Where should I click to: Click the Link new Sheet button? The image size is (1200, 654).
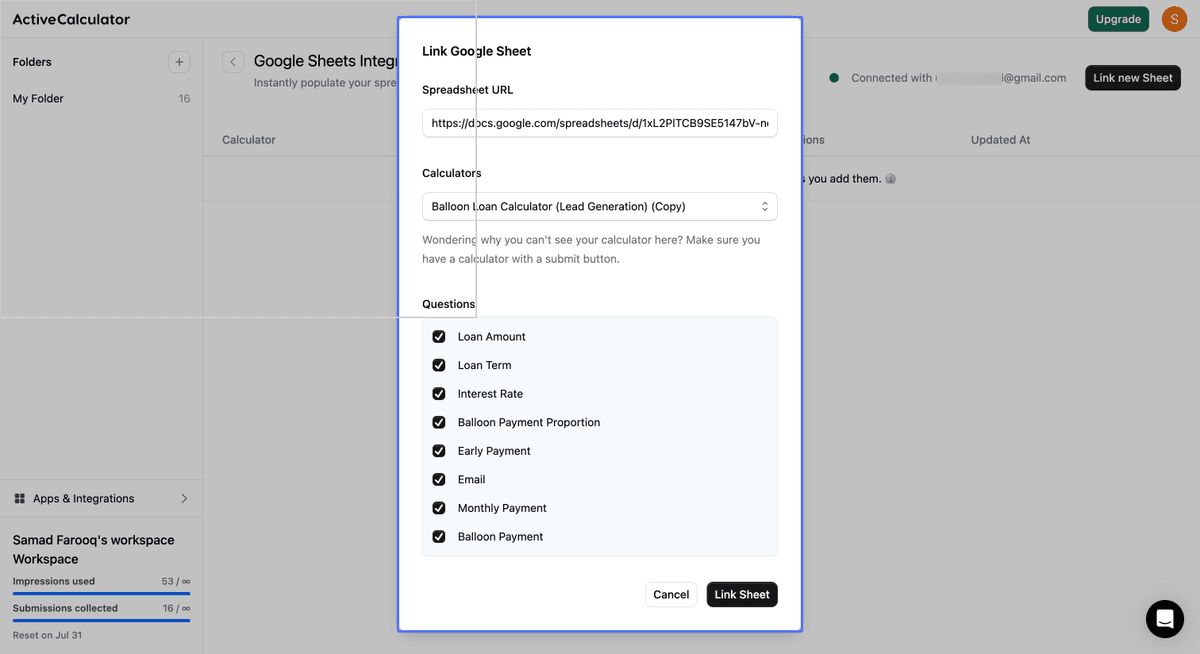pyautogui.click(x=1133, y=78)
